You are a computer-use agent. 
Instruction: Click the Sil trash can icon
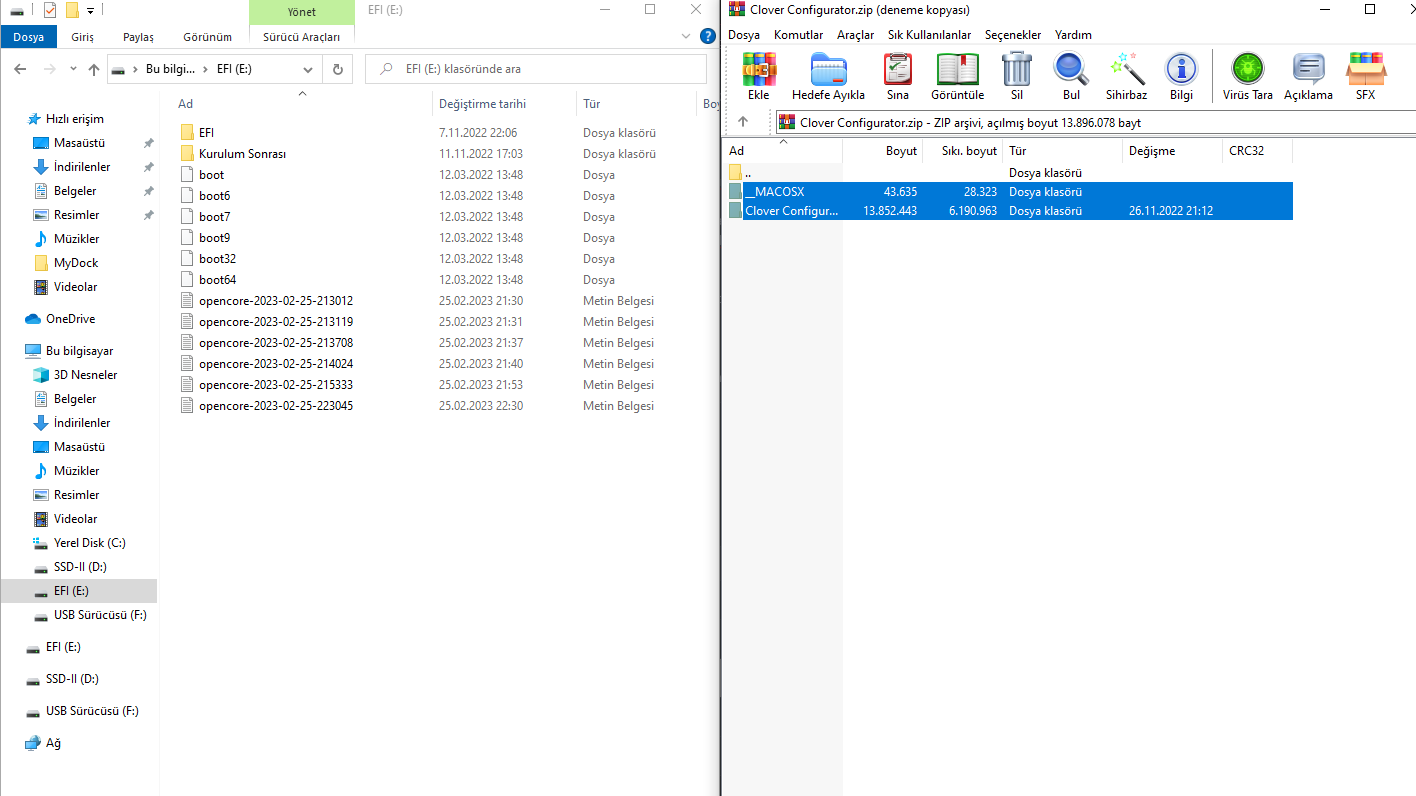(1016, 76)
